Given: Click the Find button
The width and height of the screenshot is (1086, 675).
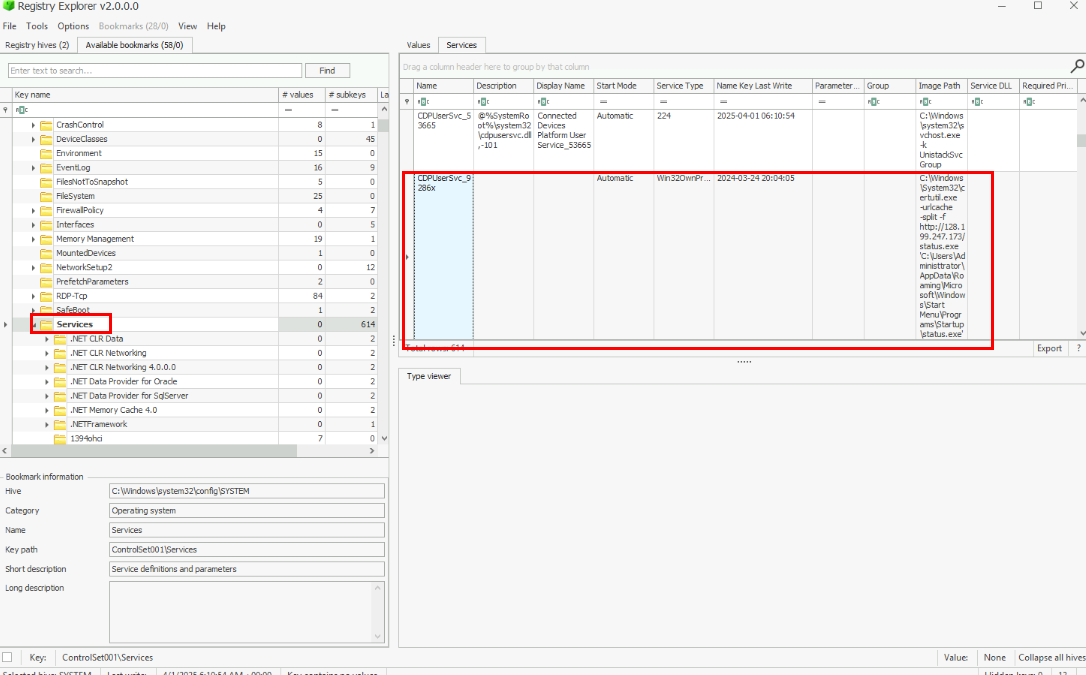Looking at the screenshot, I should pos(327,71).
